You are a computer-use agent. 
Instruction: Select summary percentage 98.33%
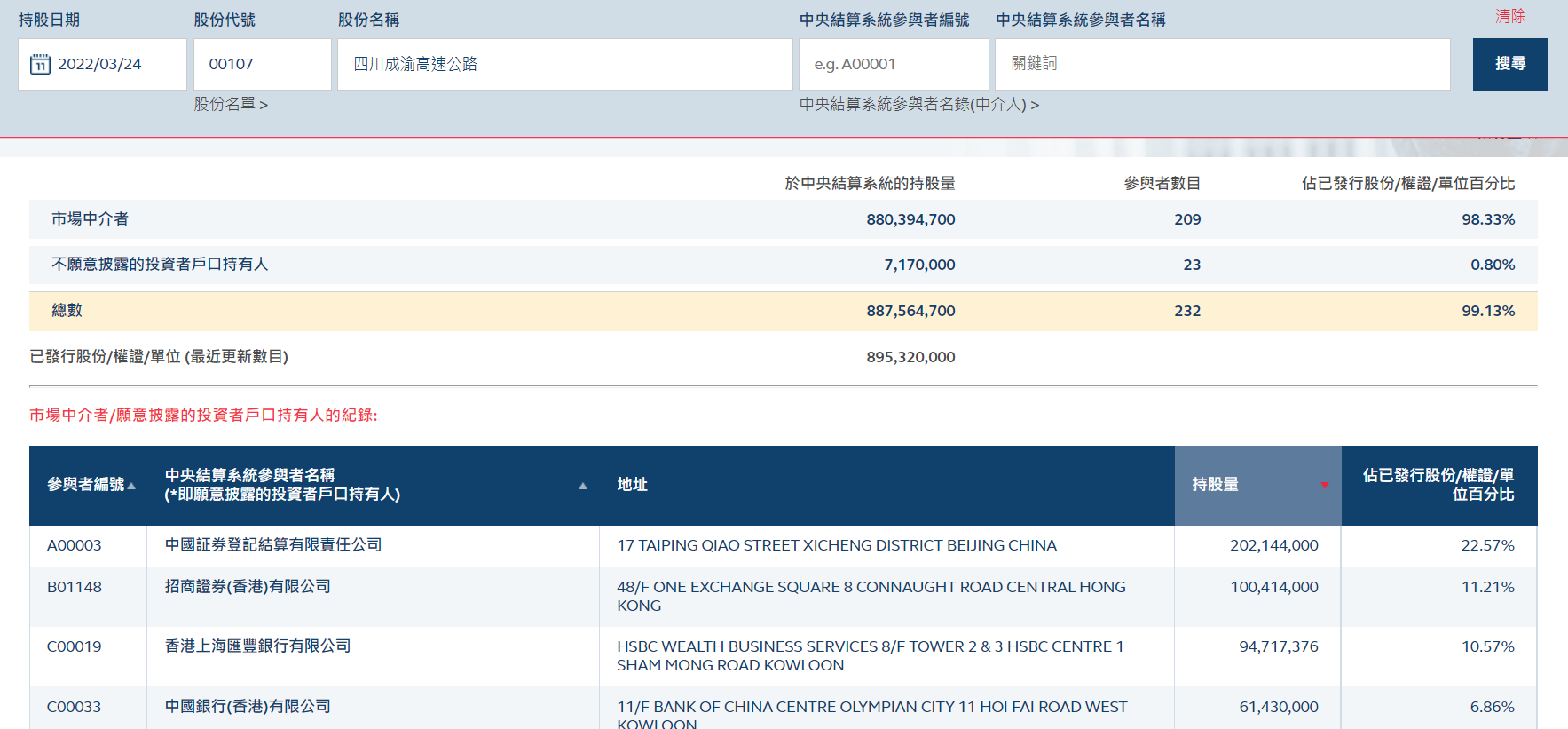(1488, 219)
